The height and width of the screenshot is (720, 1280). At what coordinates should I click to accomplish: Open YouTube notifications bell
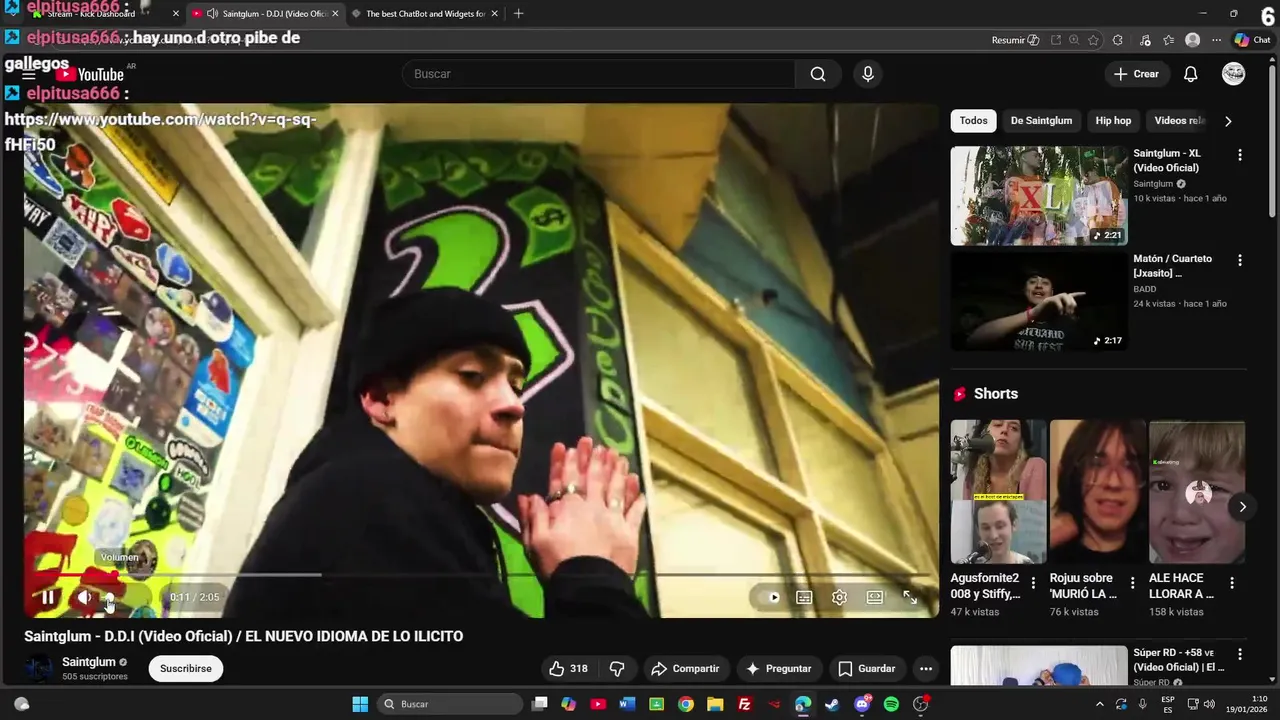[1190, 74]
